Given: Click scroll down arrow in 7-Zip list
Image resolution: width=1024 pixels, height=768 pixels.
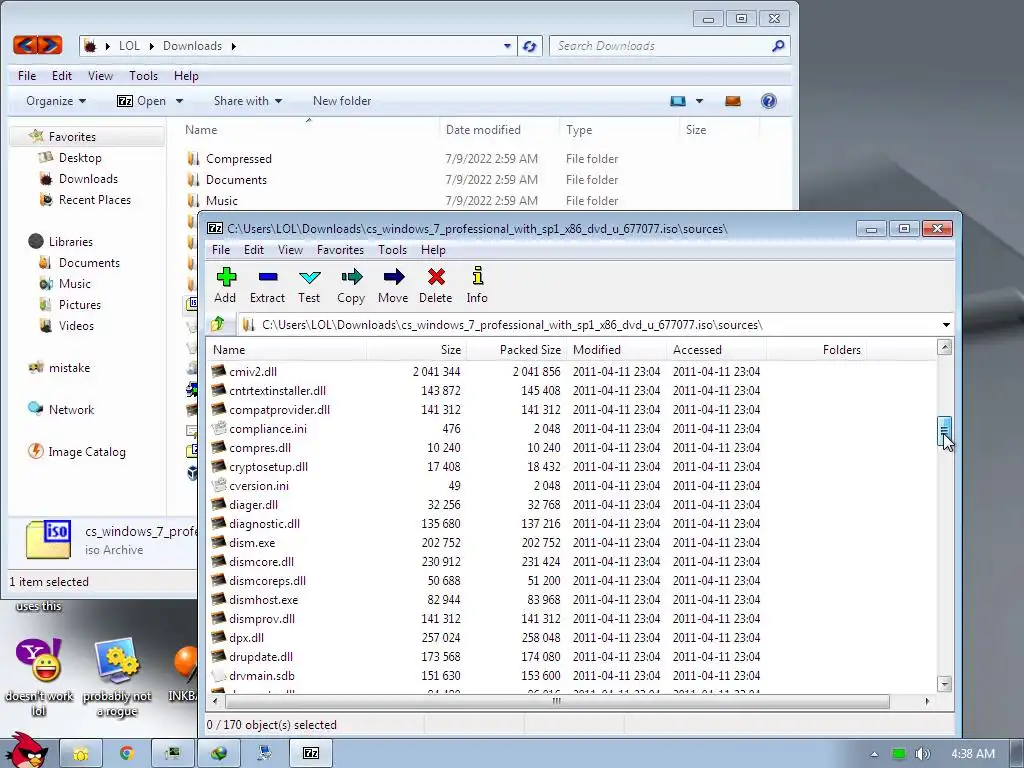Looking at the screenshot, I should [x=944, y=684].
